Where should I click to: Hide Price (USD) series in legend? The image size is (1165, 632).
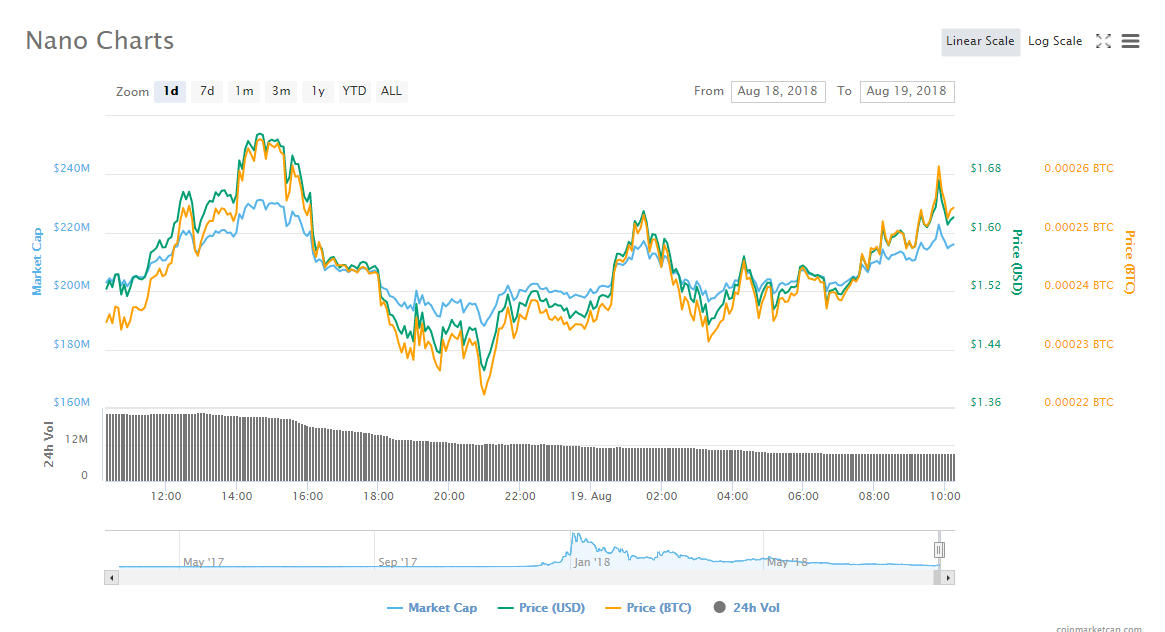point(541,607)
